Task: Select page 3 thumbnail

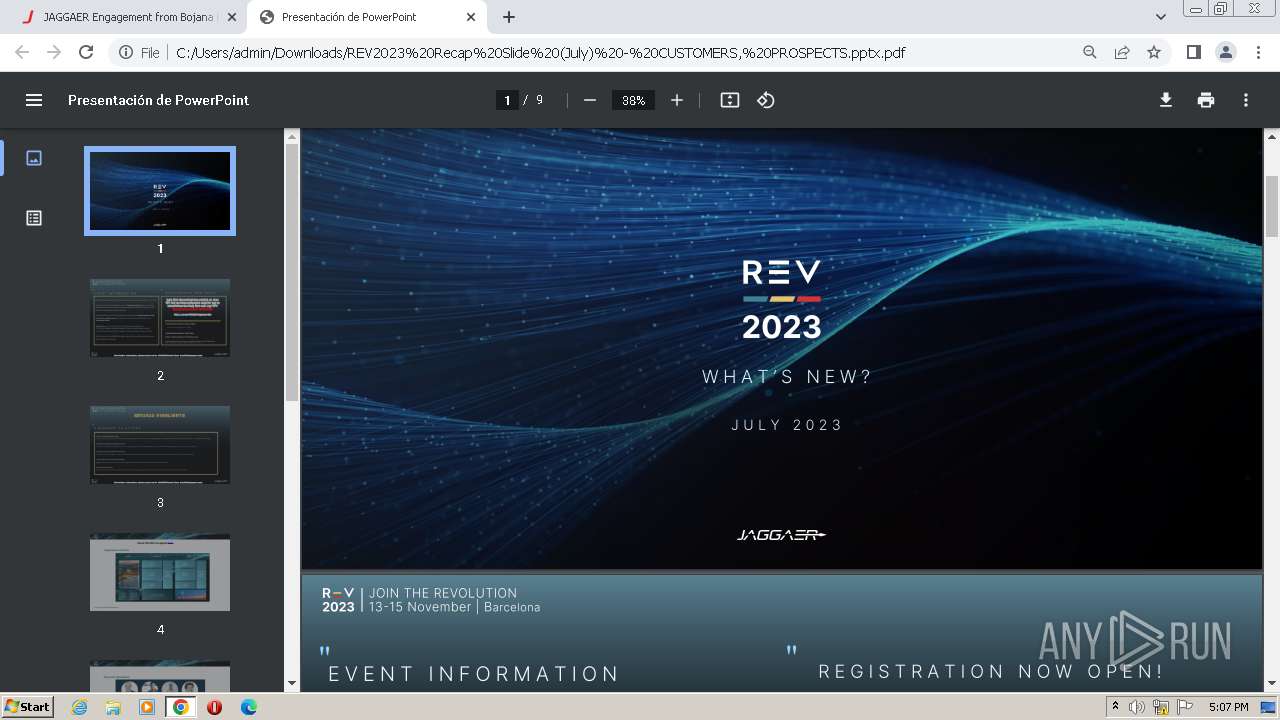Action: [x=160, y=445]
